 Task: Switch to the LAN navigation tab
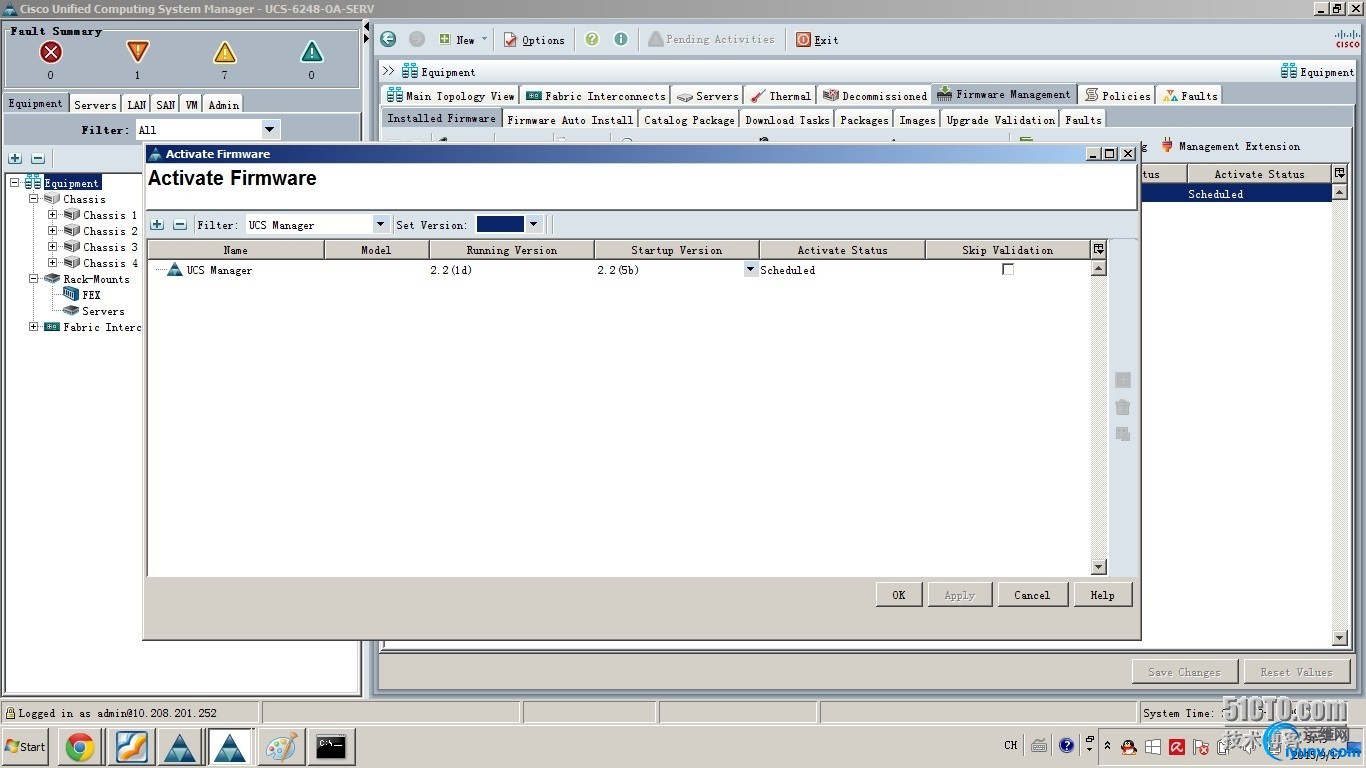(x=137, y=104)
